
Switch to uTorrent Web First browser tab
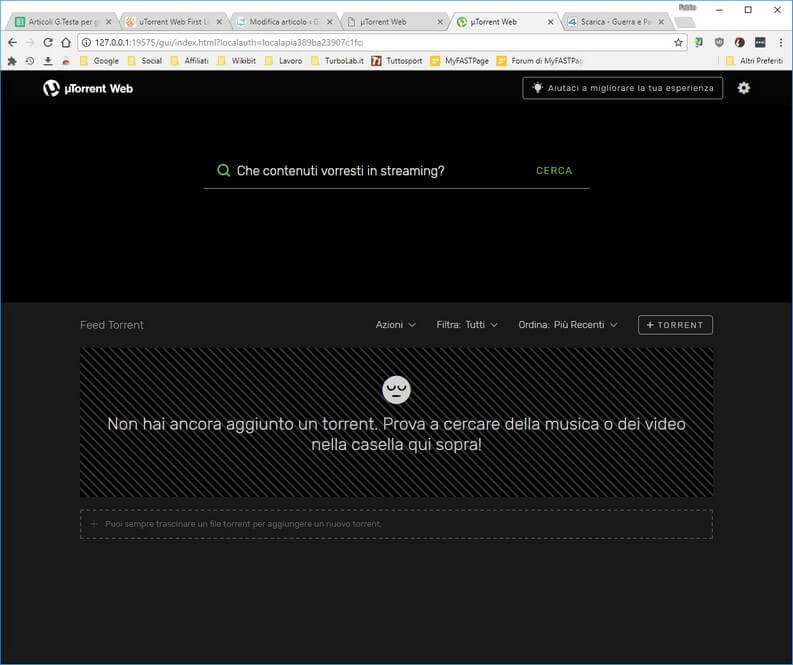coord(172,22)
